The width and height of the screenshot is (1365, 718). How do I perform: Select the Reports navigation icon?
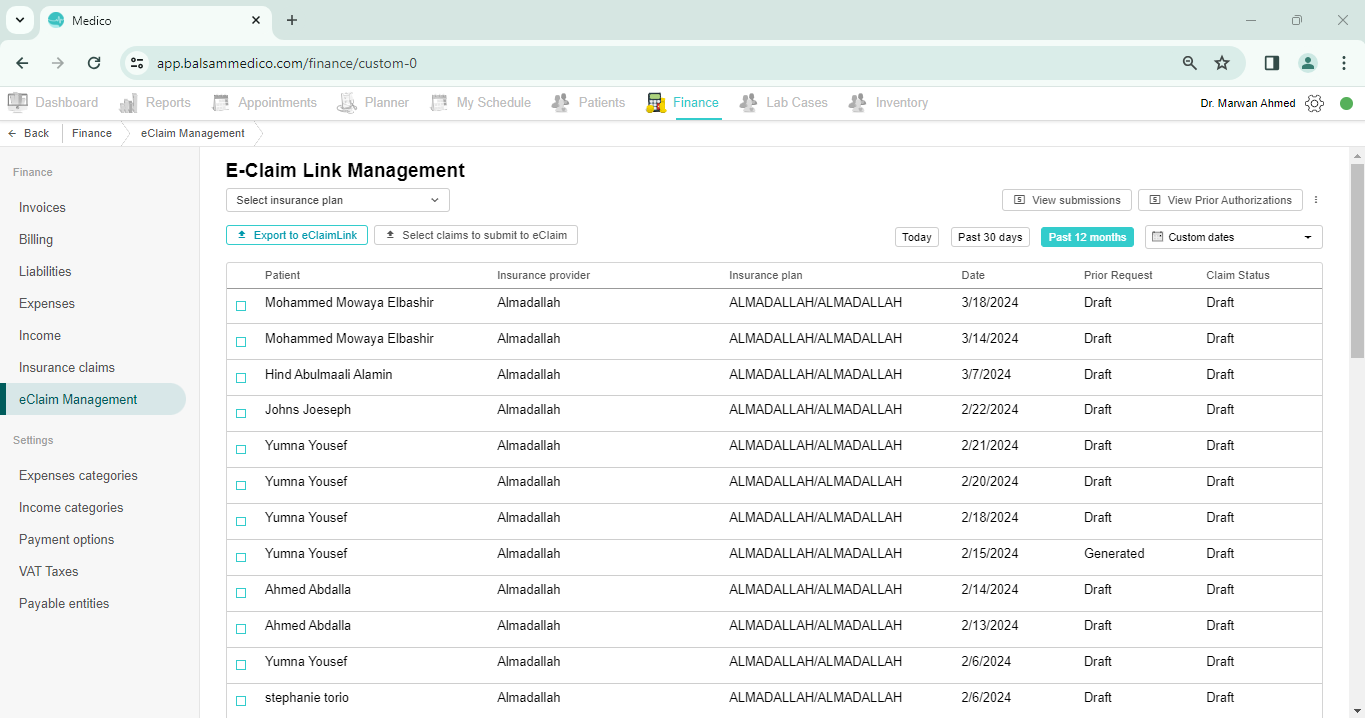130,101
